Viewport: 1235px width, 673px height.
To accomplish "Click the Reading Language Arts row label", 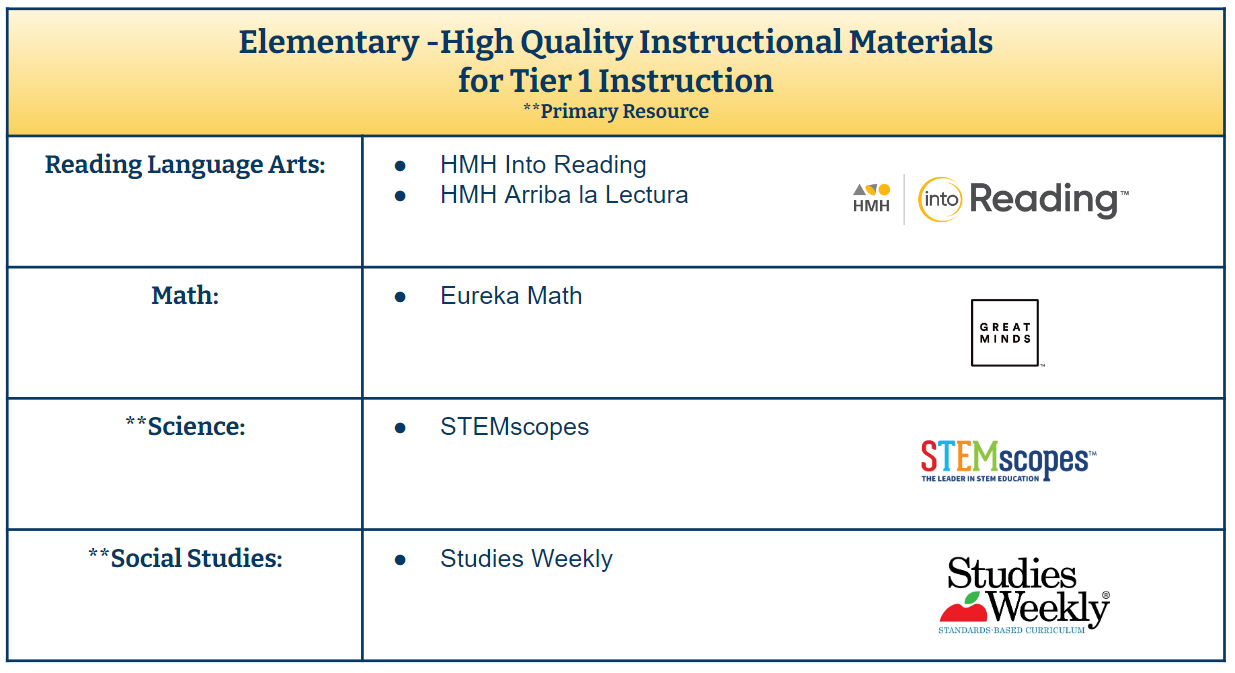I will coord(185,166).
